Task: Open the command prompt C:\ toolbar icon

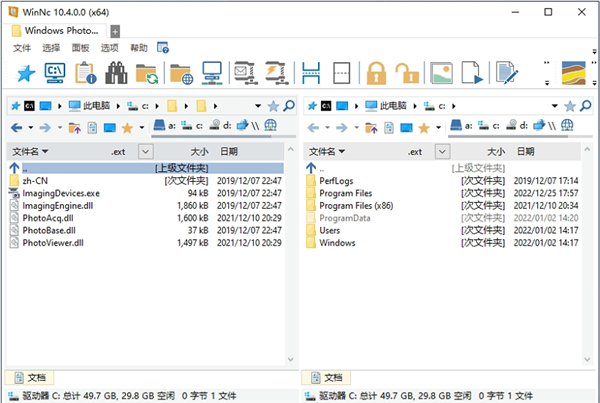Action: click(x=55, y=73)
